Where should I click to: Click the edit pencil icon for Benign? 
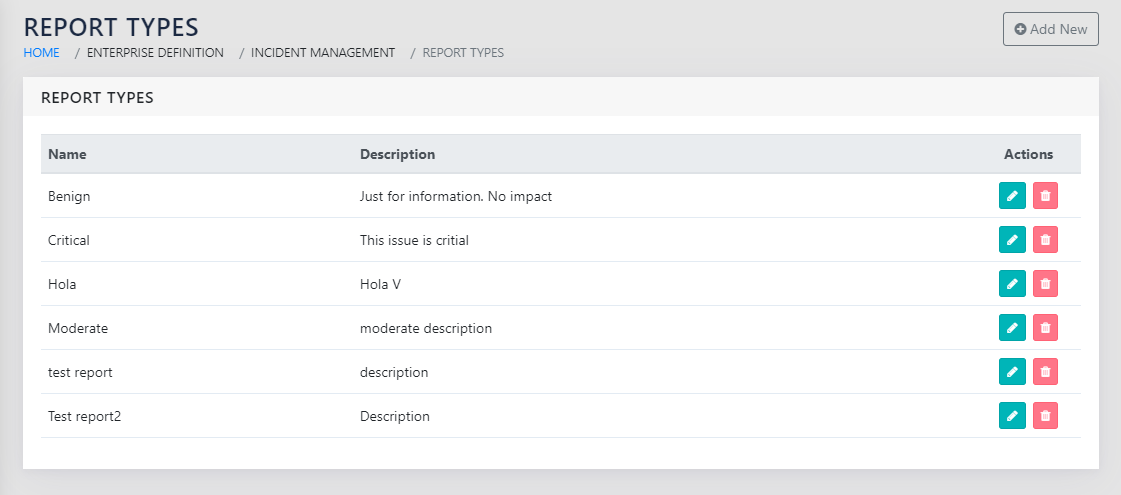click(x=1012, y=196)
